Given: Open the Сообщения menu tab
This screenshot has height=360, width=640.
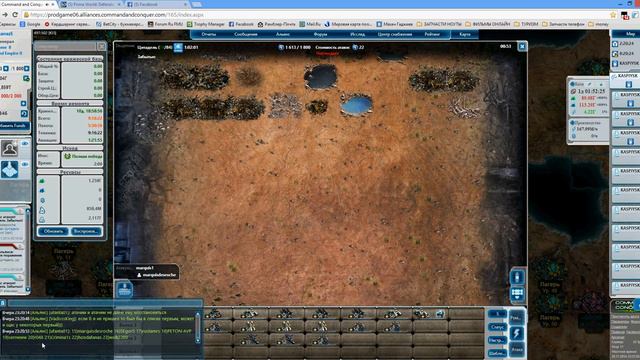Looking at the screenshot, I should pos(246,34).
